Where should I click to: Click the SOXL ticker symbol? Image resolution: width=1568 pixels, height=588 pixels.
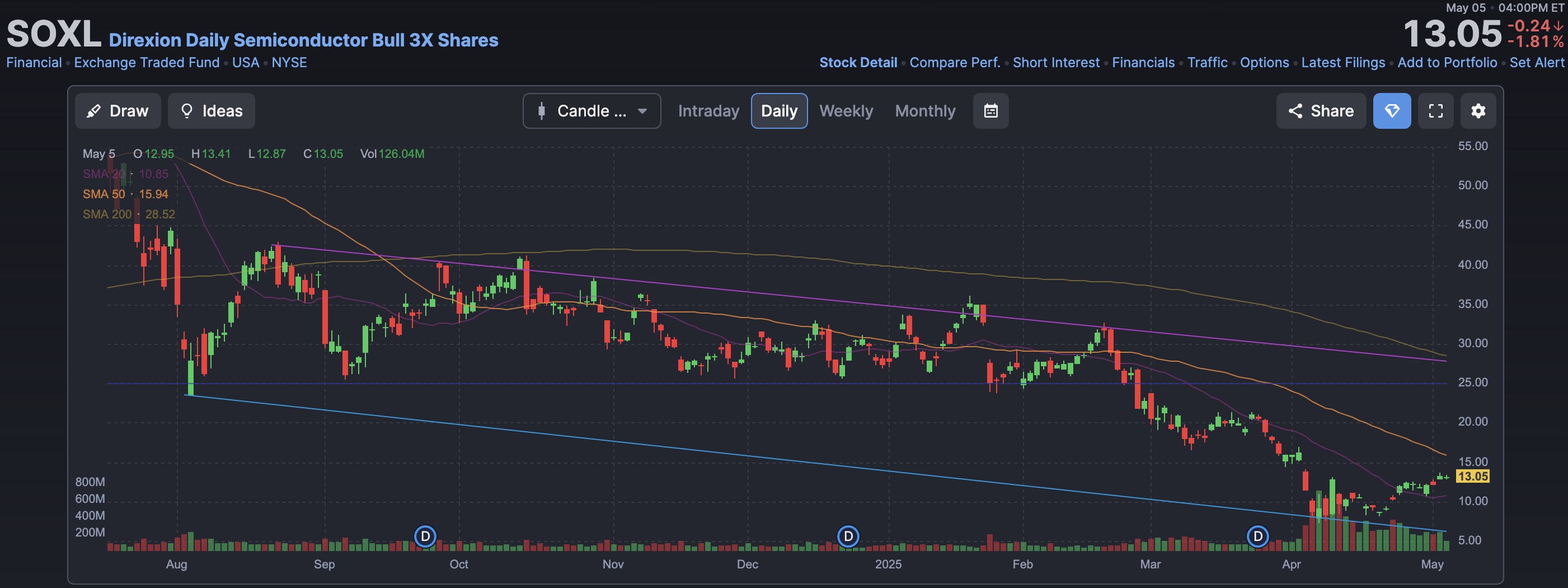pos(54,34)
